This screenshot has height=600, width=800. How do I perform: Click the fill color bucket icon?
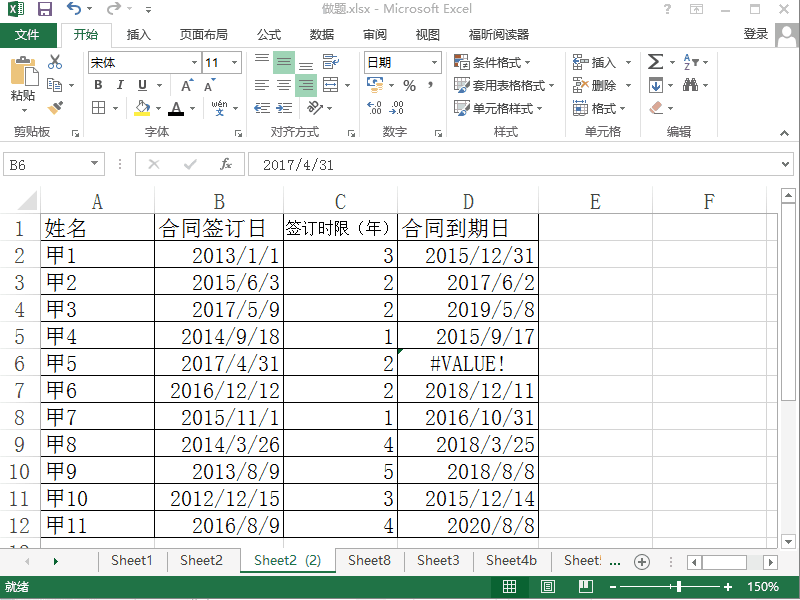[140, 108]
